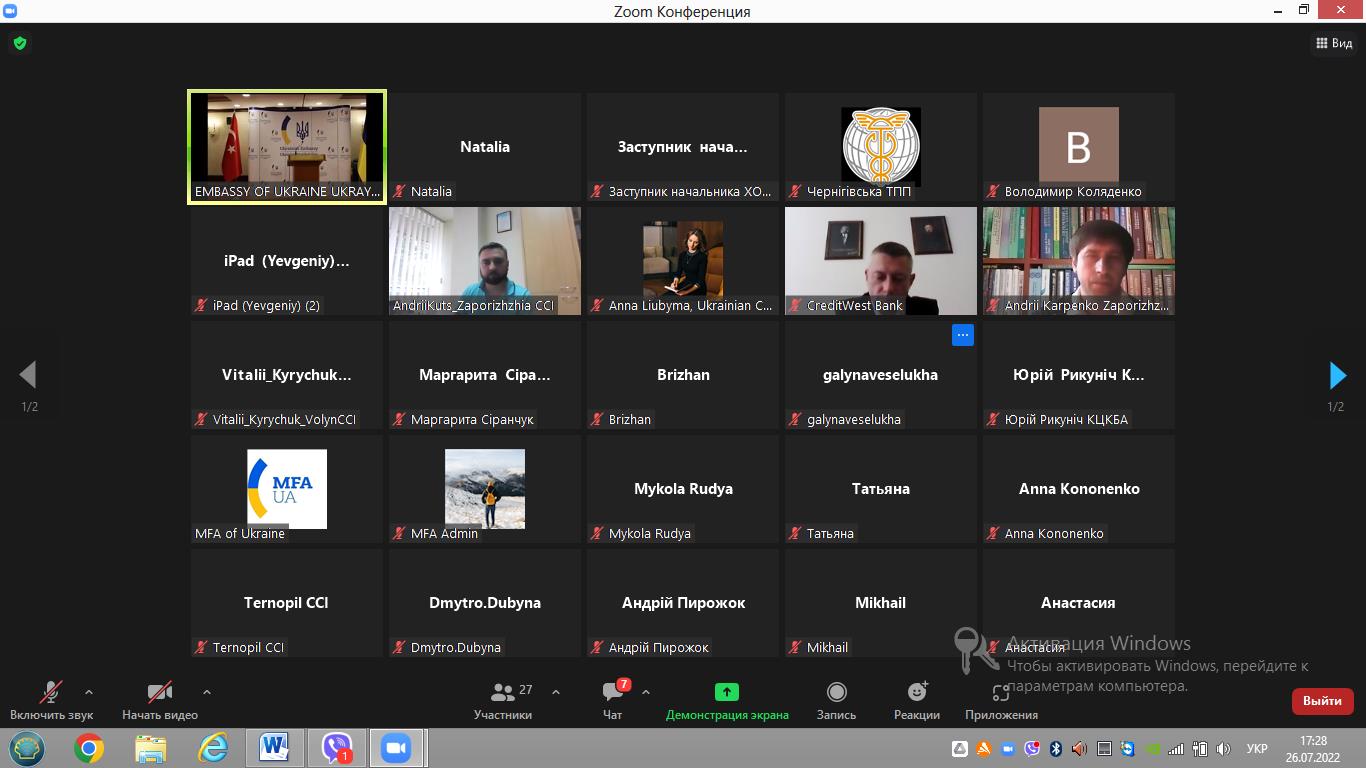Click the Татьяна name label

[830, 533]
